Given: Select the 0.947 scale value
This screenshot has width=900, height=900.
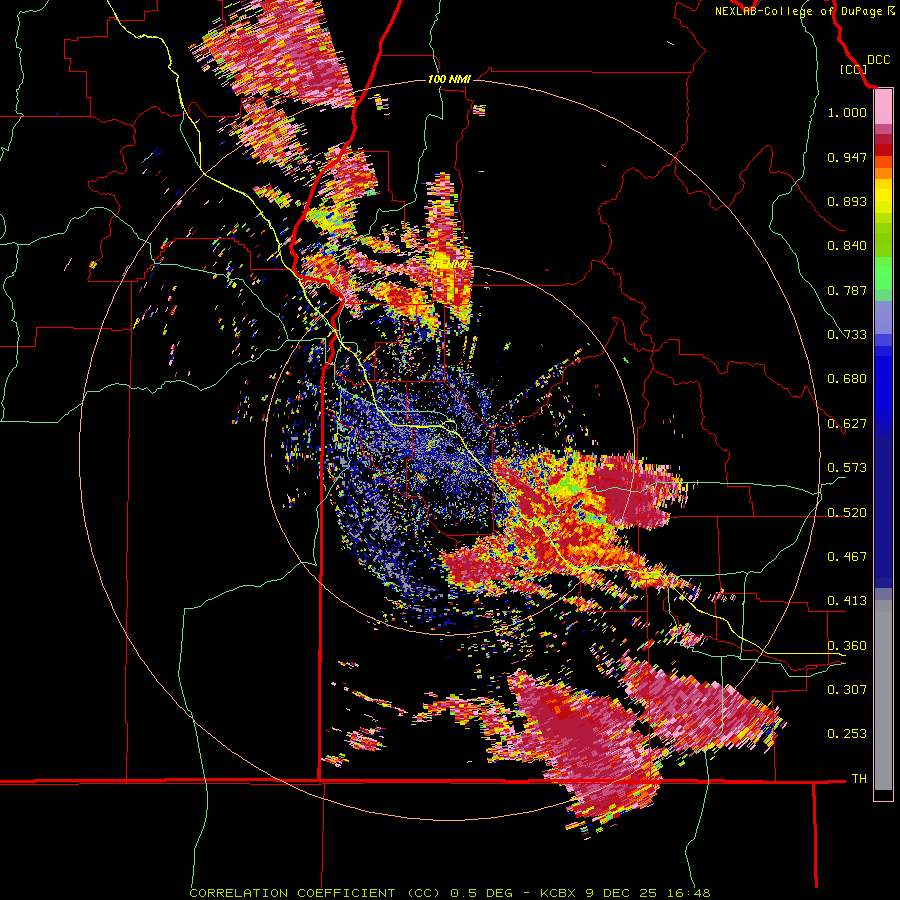Looking at the screenshot, I should pyautogui.click(x=847, y=157).
